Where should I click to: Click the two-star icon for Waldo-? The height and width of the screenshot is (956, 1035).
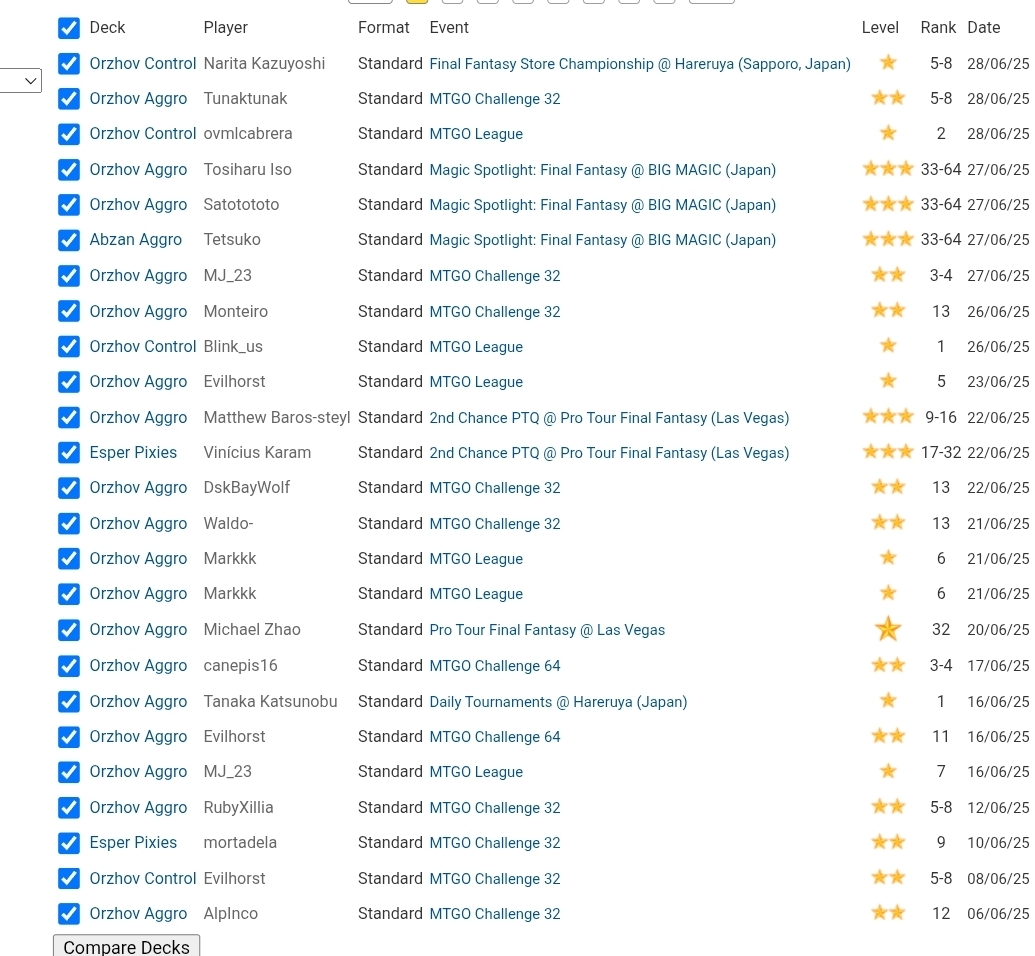(888, 522)
